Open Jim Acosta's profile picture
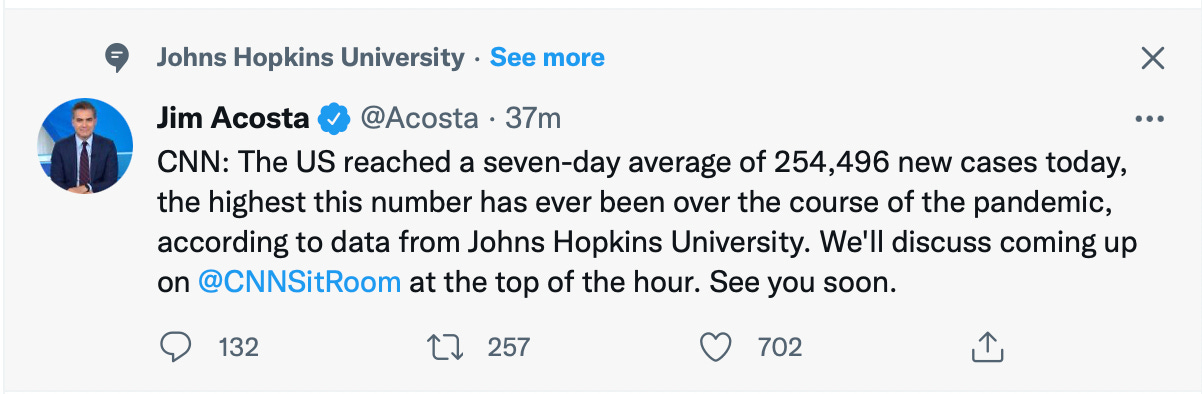Viewport: 1202px width, 394px height. point(85,147)
